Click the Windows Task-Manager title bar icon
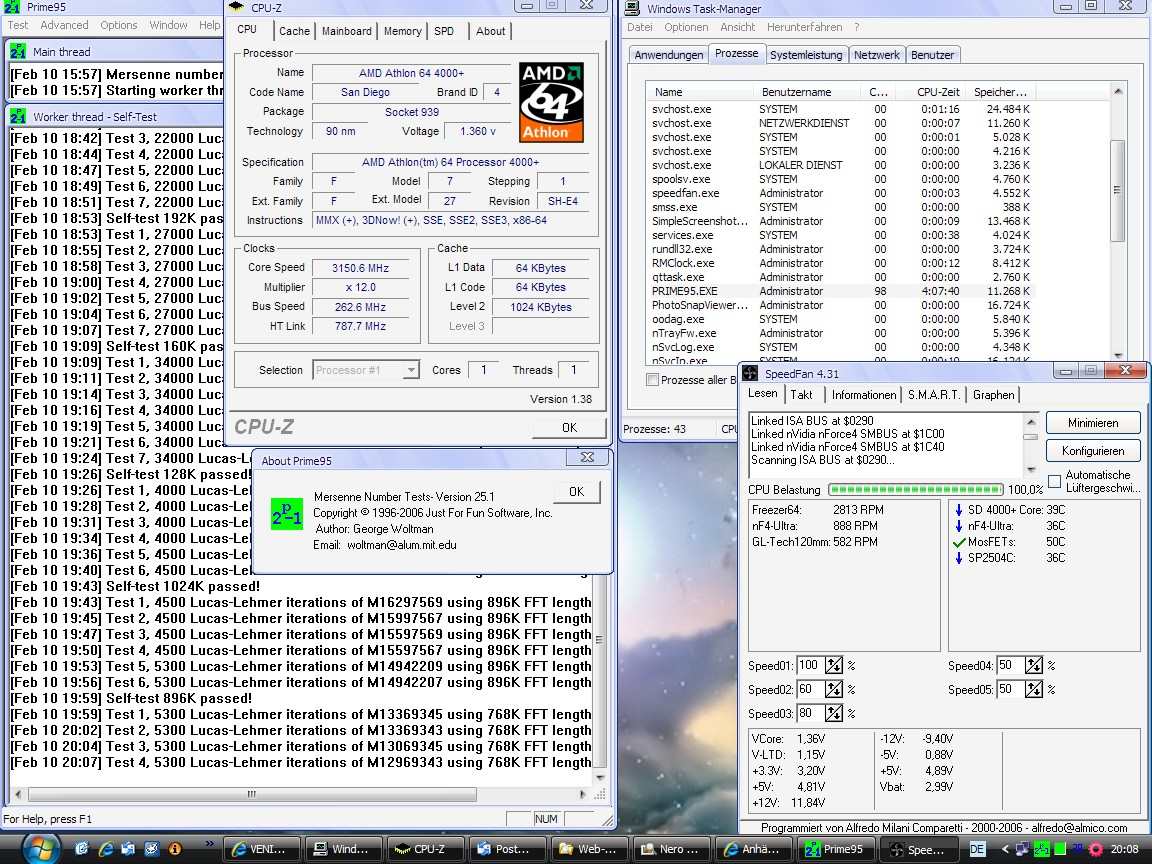Image resolution: width=1152 pixels, height=864 pixels. point(632,8)
